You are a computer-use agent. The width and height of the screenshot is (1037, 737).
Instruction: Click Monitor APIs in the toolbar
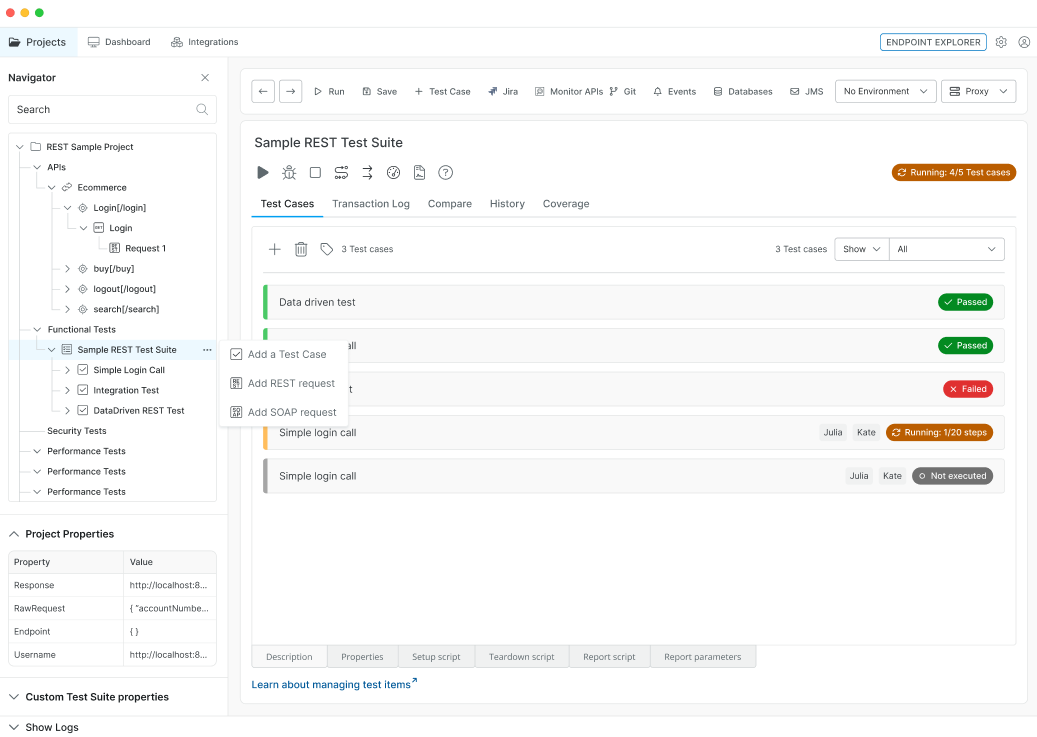(x=569, y=91)
